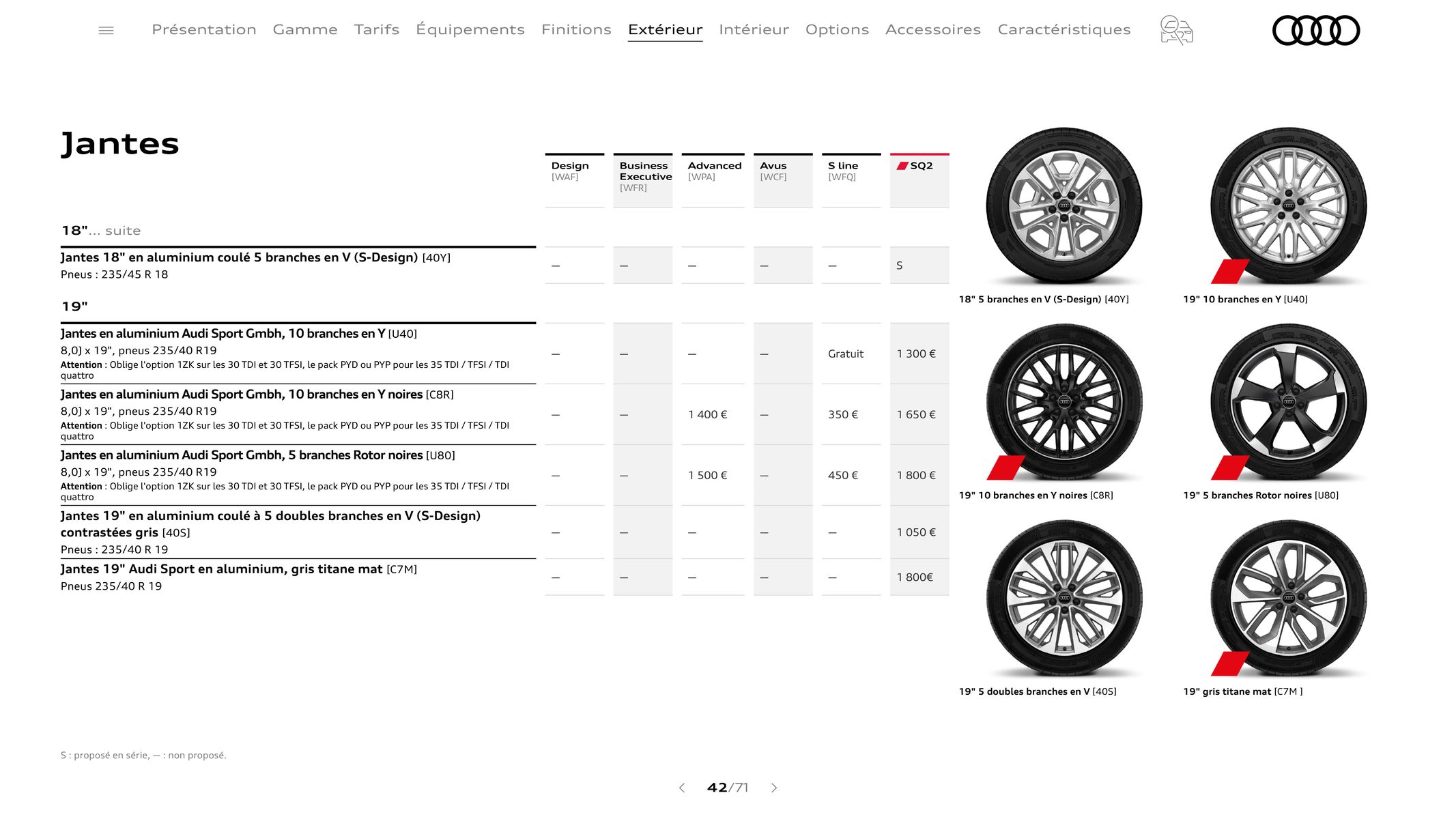1456x819 pixels.
Task: Open the Caractéristiques tab
Action: click(1064, 29)
